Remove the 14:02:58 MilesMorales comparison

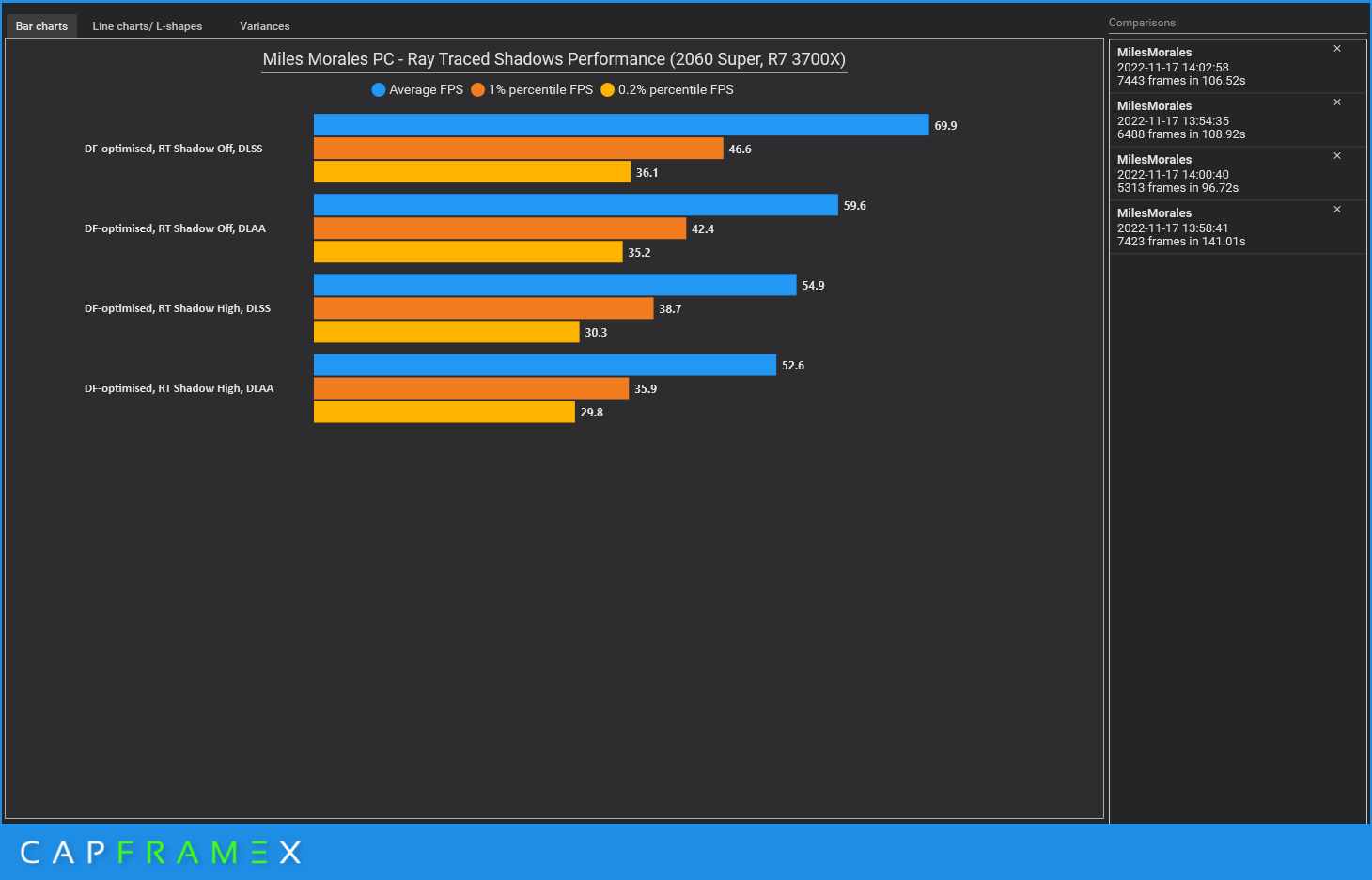[x=1337, y=49]
